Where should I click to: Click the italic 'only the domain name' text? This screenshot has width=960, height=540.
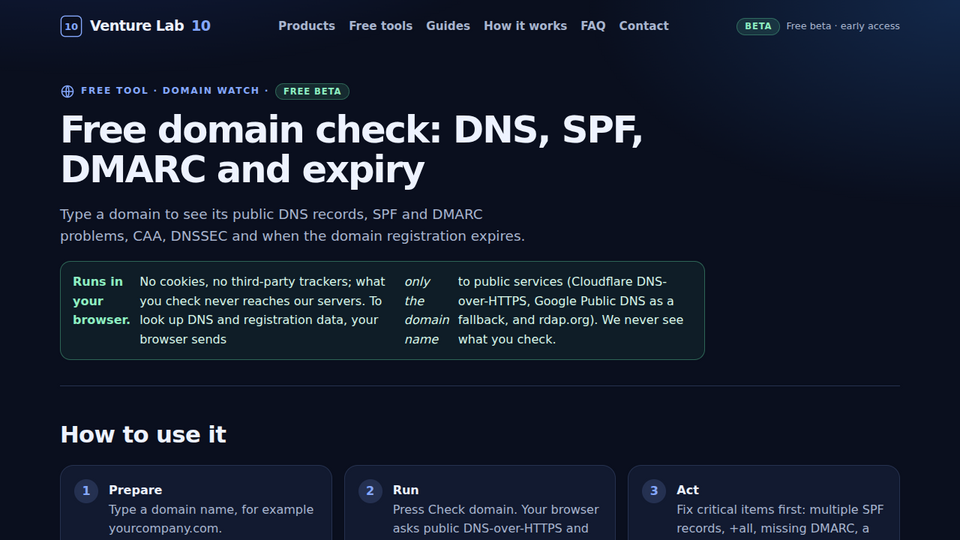[x=427, y=310]
